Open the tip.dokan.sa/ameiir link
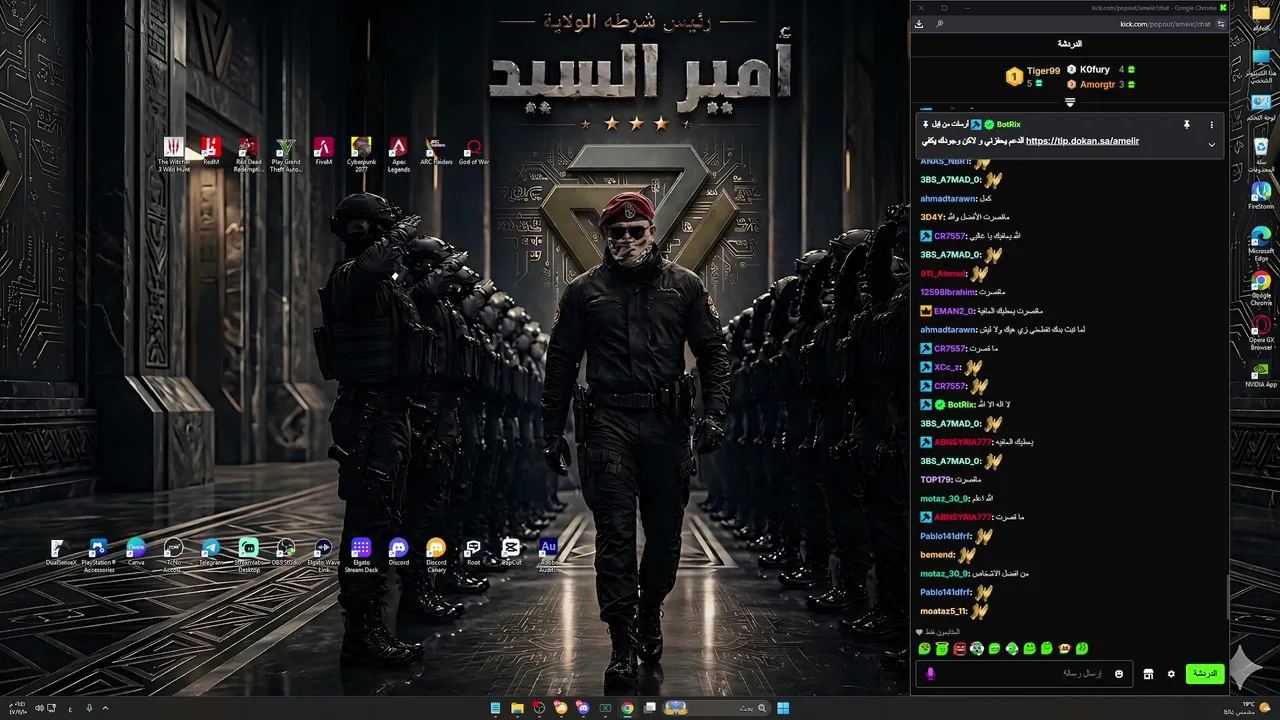 1082,141
